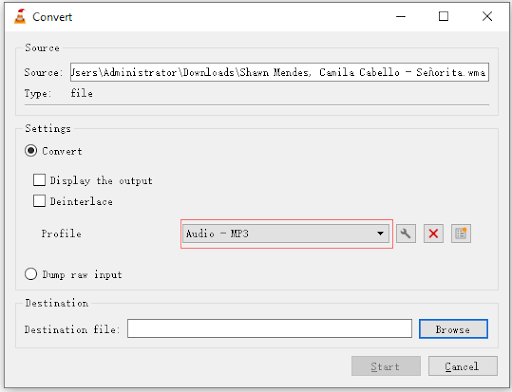
Task: Maximize the Convert window
Action: 443,16
